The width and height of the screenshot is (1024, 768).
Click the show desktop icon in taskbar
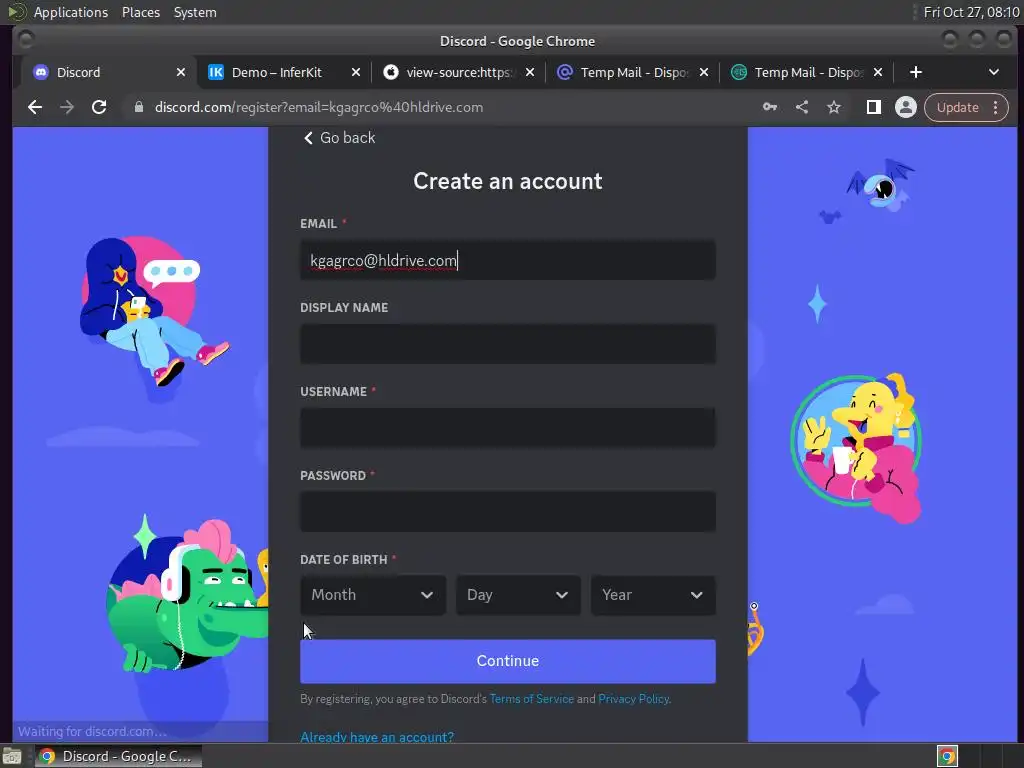[12, 756]
